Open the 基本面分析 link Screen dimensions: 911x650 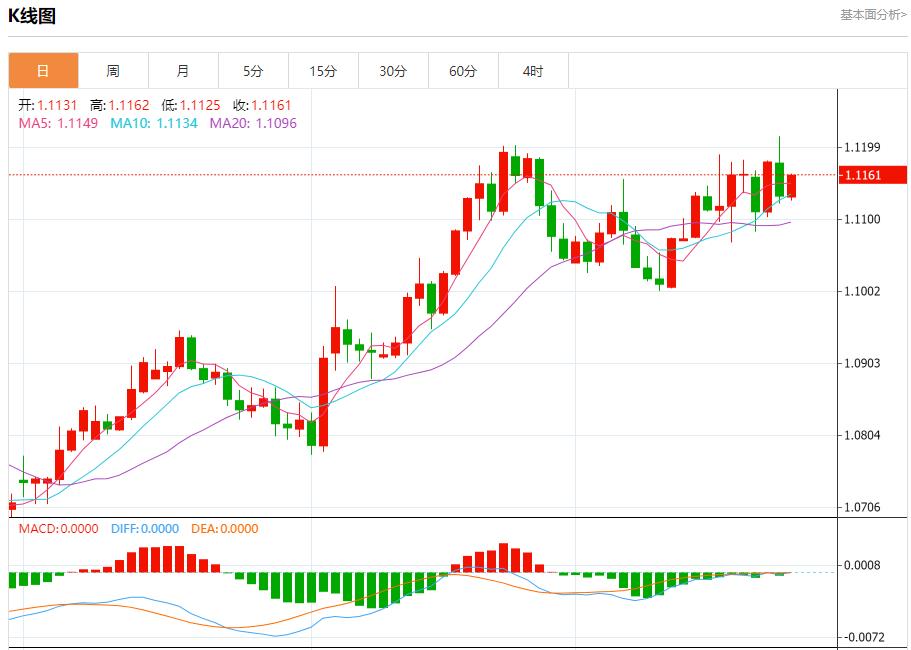pyautogui.click(x=872, y=15)
